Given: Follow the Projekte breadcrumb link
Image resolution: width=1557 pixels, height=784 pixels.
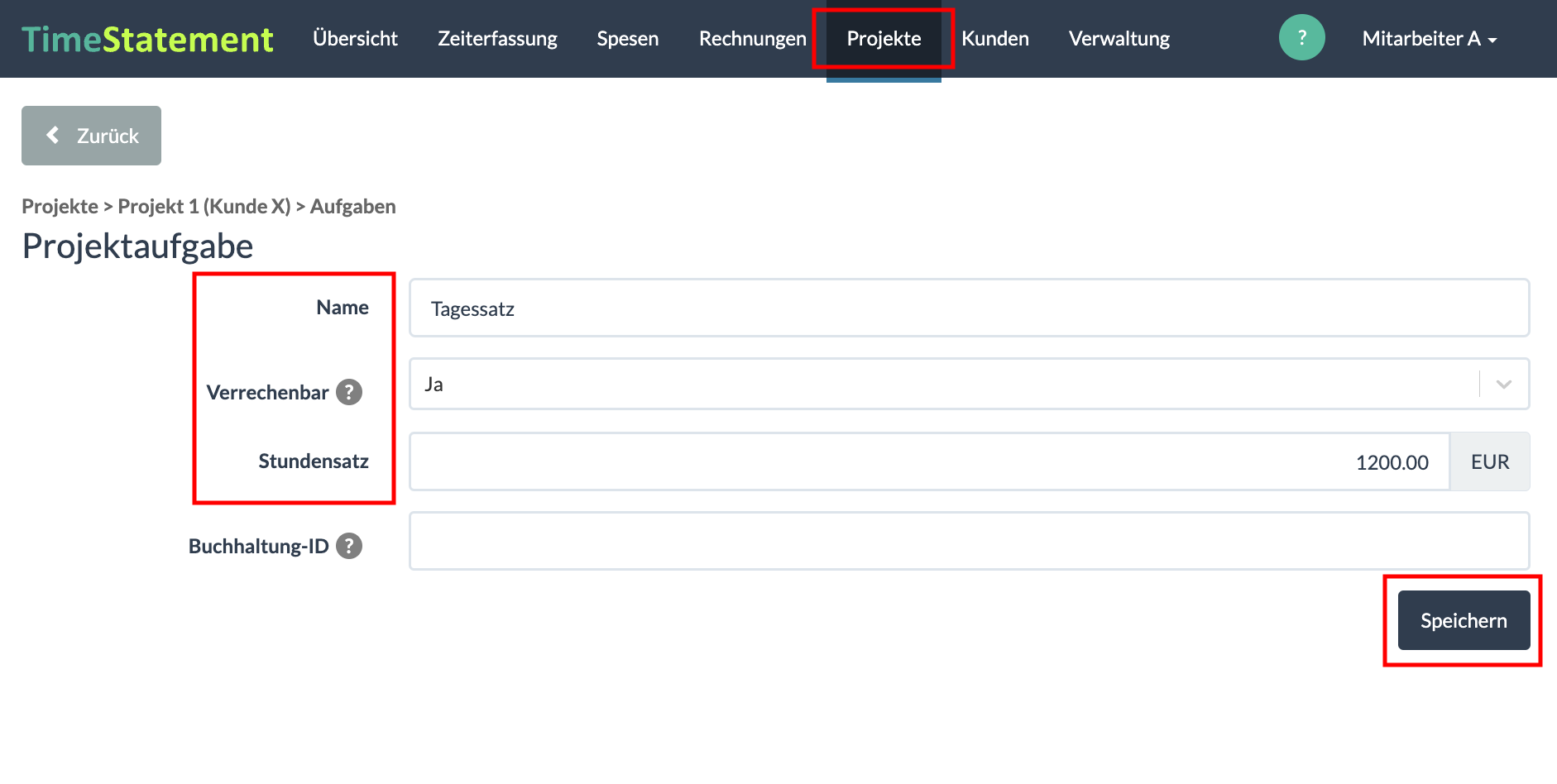Looking at the screenshot, I should [60, 206].
